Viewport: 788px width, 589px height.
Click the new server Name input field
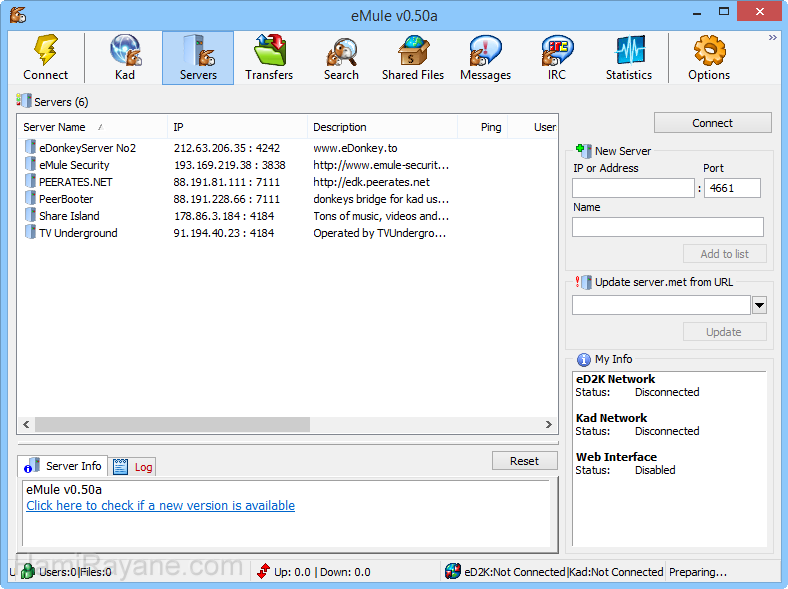tap(668, 227)
